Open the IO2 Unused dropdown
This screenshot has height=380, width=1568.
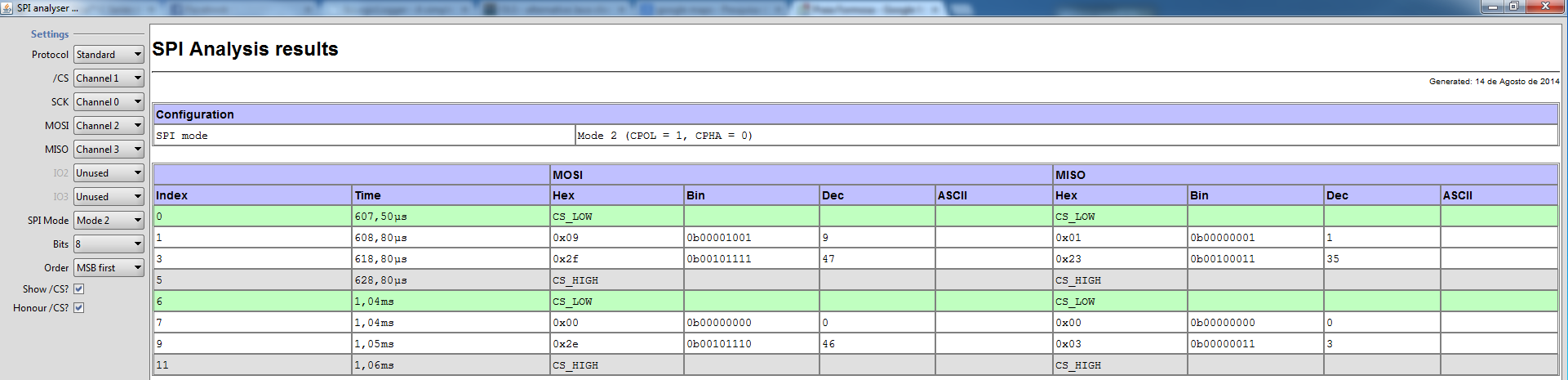[109, 173]
